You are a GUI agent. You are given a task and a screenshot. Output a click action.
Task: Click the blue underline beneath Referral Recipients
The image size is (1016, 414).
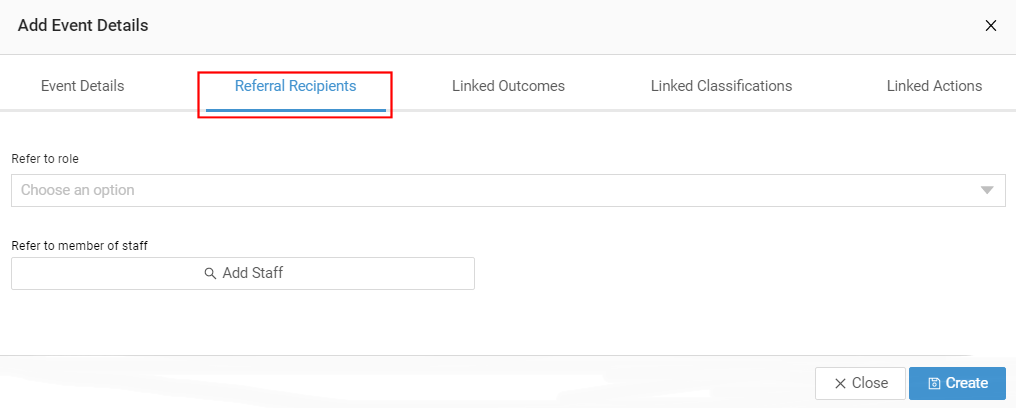(x=295, y=110)
